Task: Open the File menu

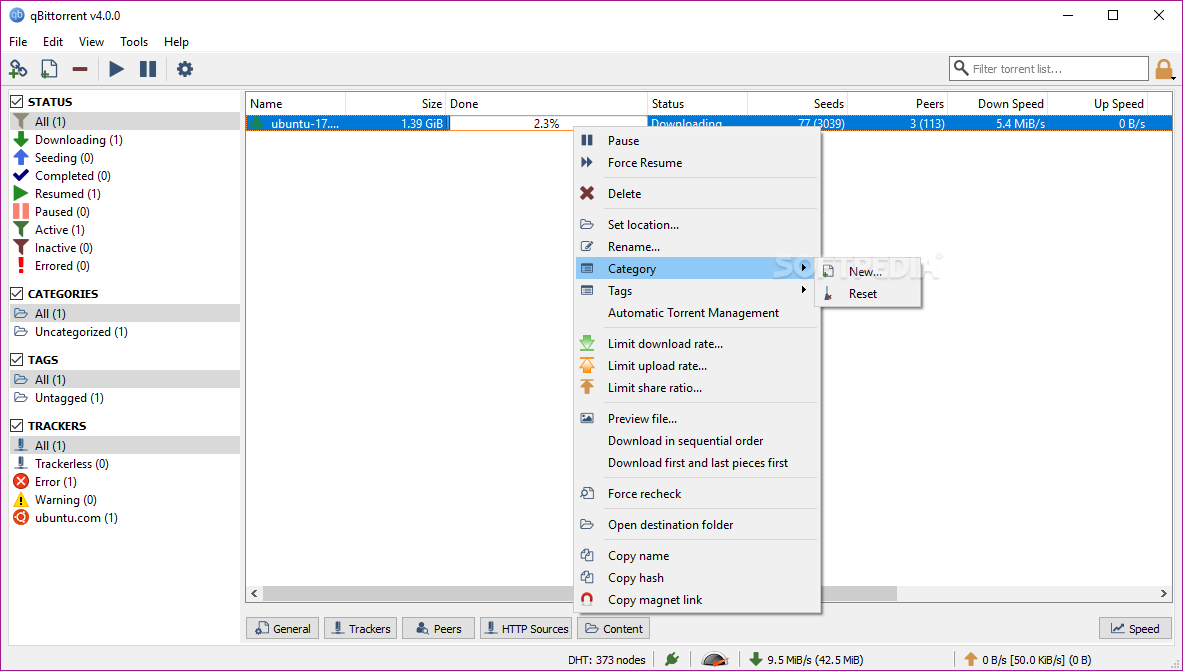Action: coord(18,42)
